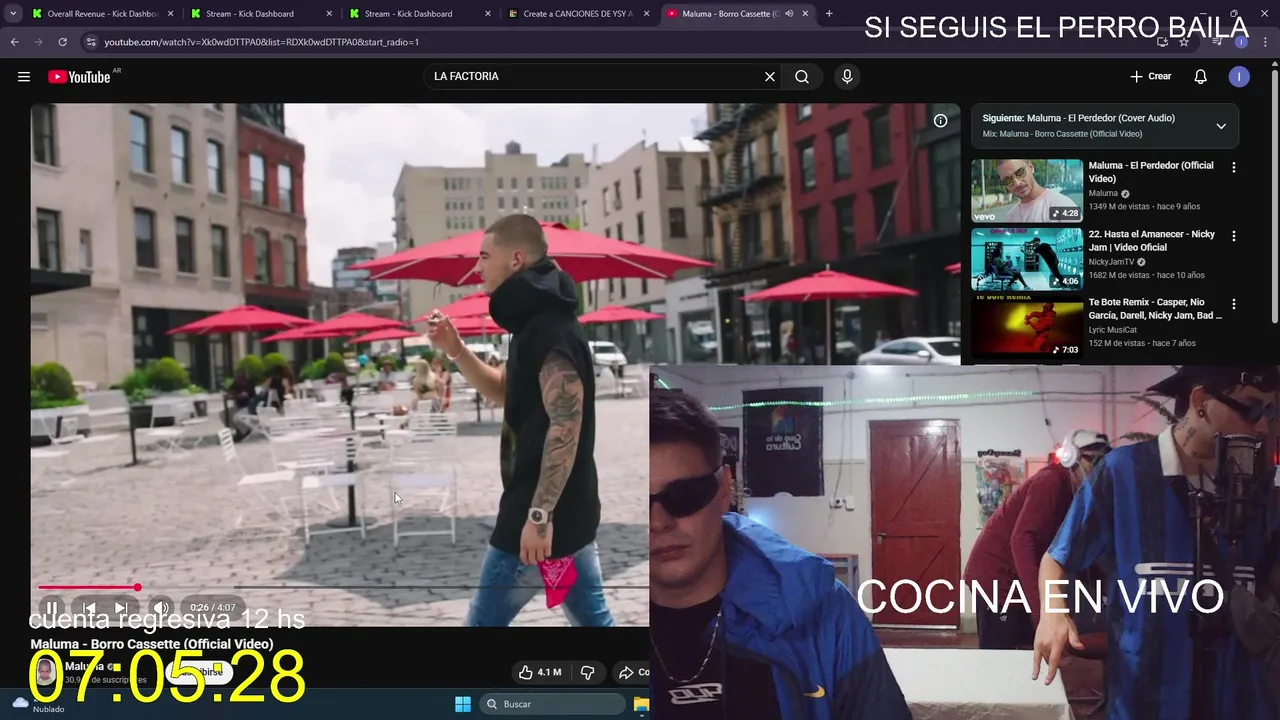Clear the LA FACTORIA search text

[770, 77]
